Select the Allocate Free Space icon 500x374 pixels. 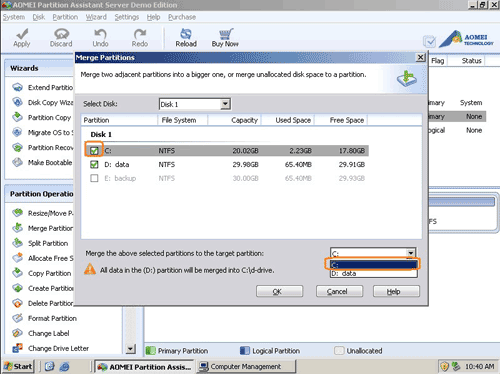click(x=17, y=258)
